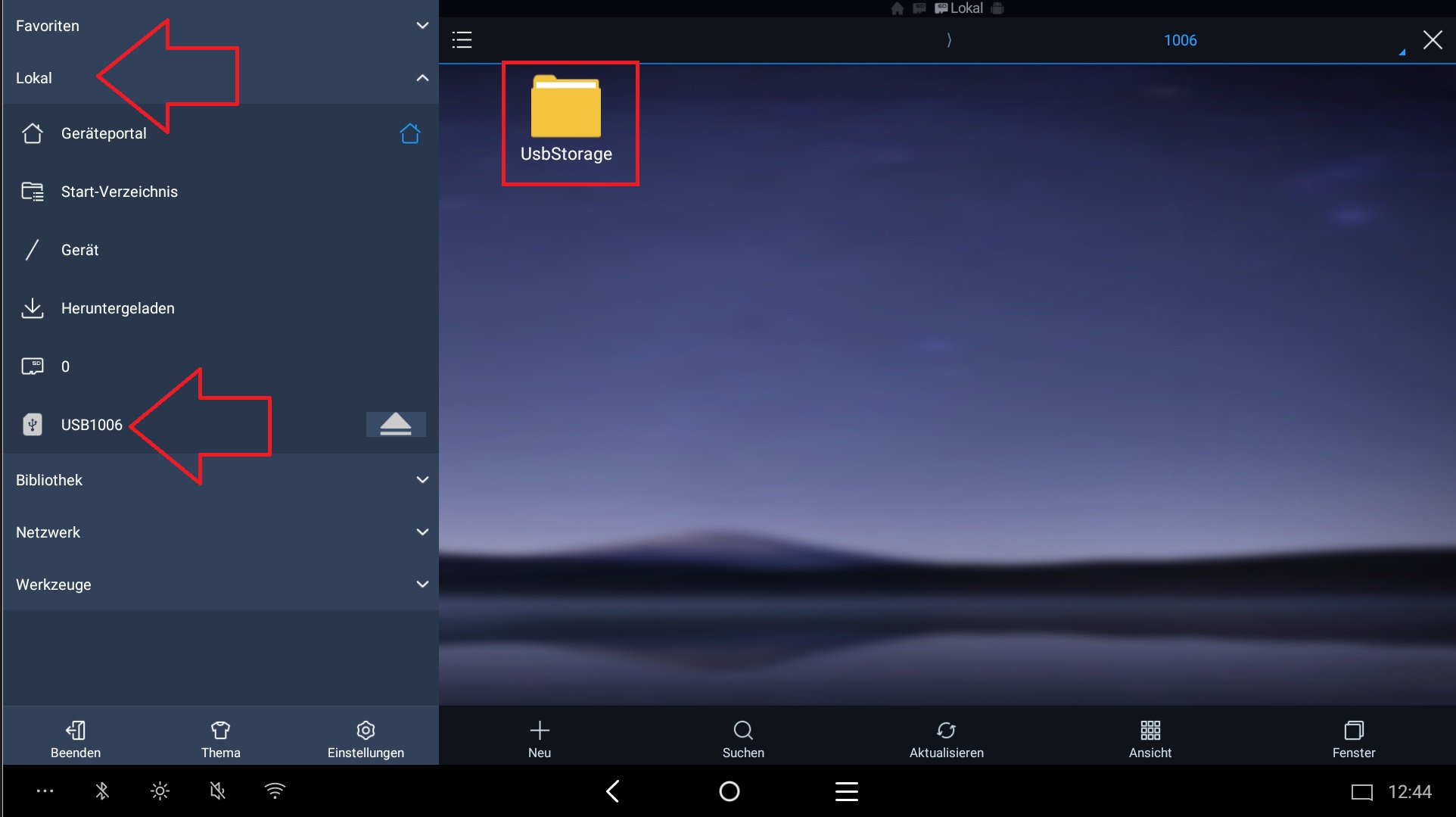Expand the Werkzeuge section

pyautogui.click(x=220, y=585)
